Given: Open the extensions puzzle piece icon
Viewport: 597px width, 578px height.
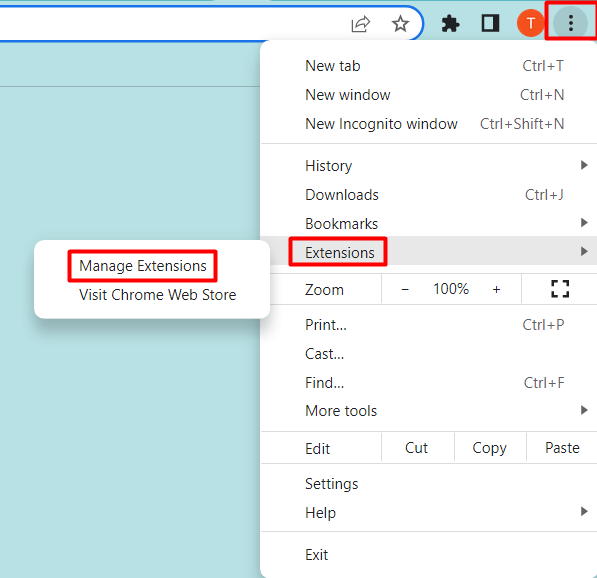Looking at the screenshot, I should click(450, 24).
